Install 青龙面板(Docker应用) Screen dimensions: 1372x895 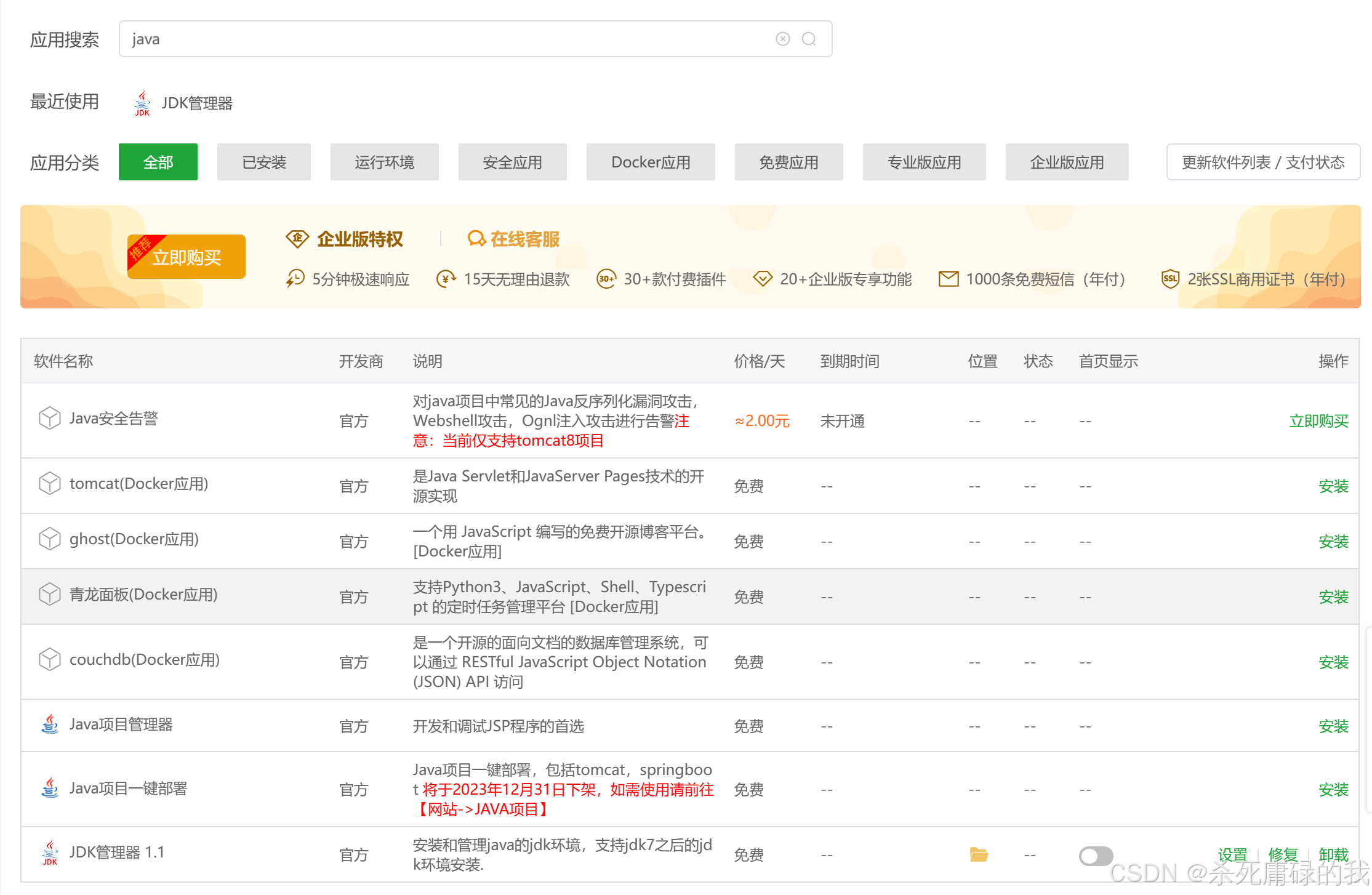[1334, 597]
